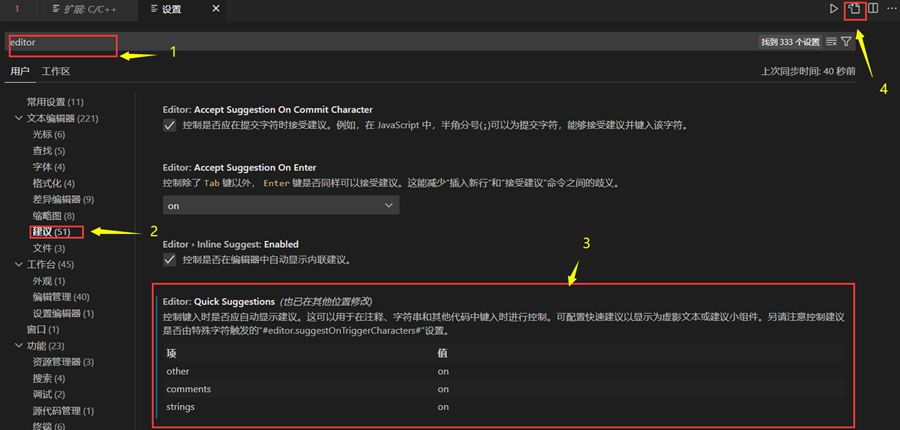Open Accept Suggestion On Enter dropdown
The image size is (900, 430).
tap(280, 205)
